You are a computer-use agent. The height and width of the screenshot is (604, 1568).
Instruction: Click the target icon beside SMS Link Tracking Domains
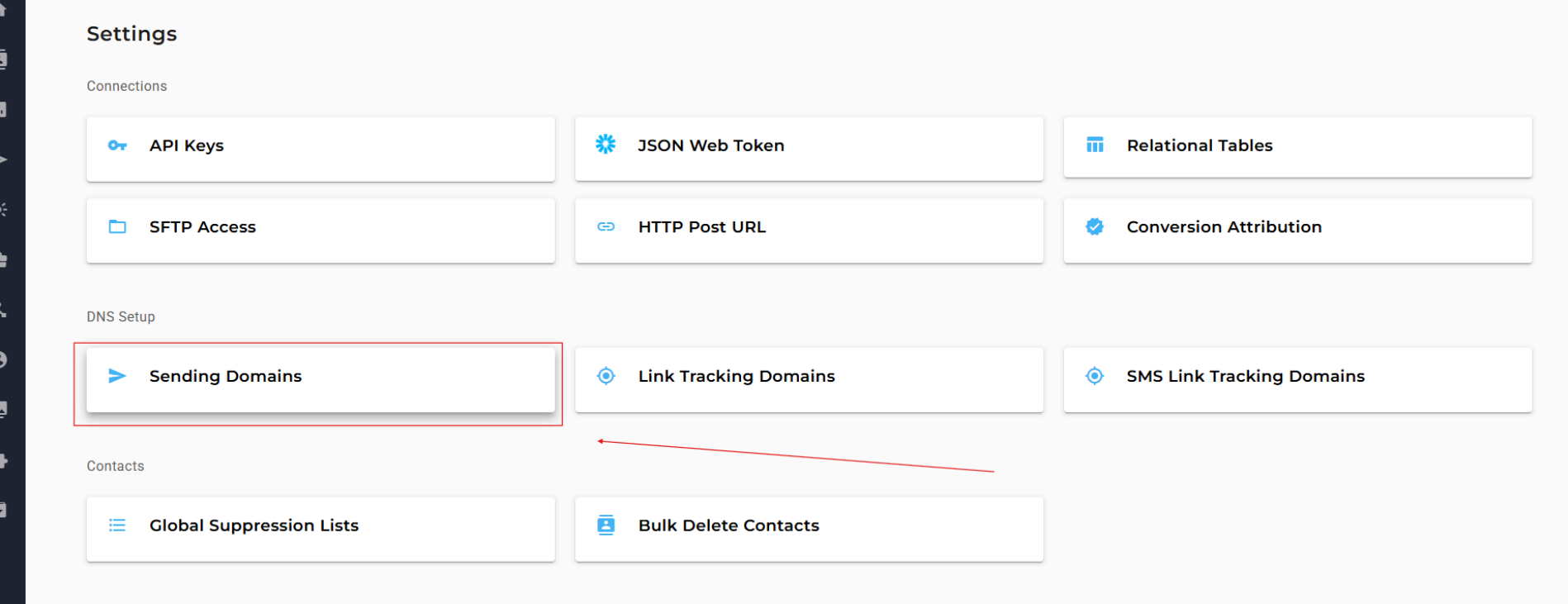pyautogui.click(x=1095, y=376)
